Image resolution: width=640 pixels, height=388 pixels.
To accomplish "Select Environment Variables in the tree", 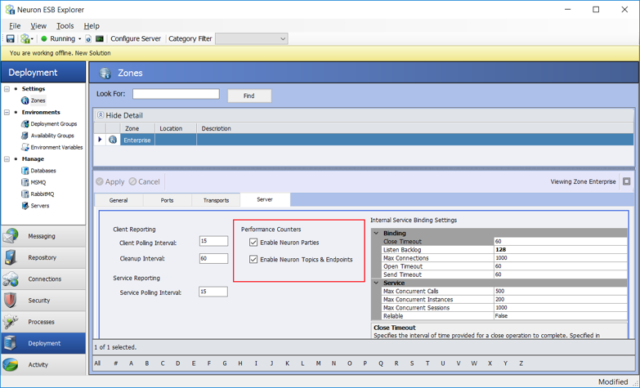I will [x=56, y=147].
